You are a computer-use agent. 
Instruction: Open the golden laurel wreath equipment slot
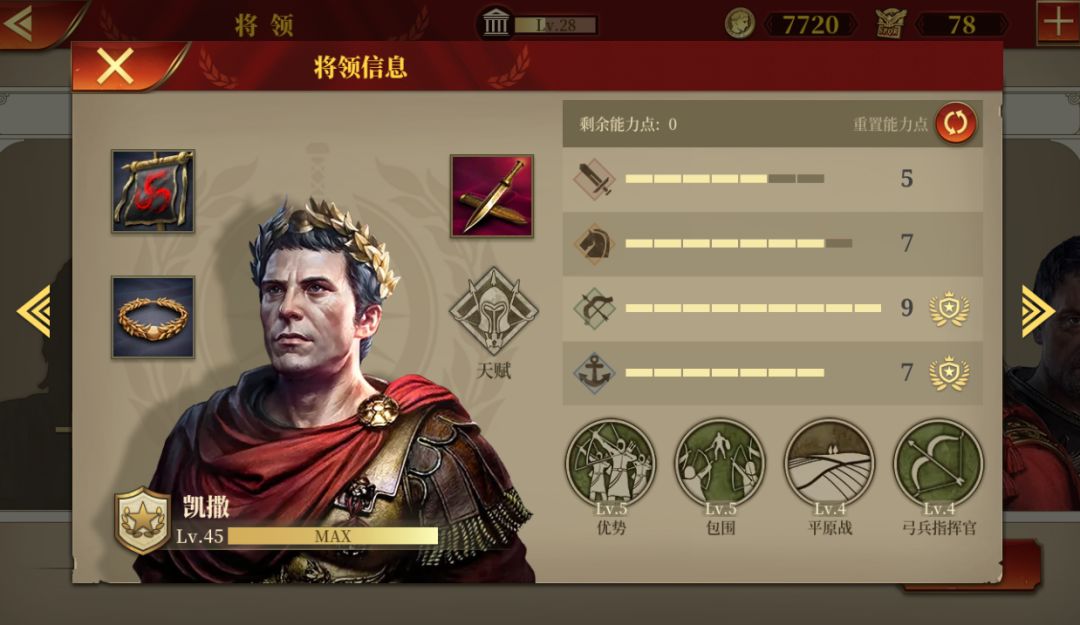point(153,318)
